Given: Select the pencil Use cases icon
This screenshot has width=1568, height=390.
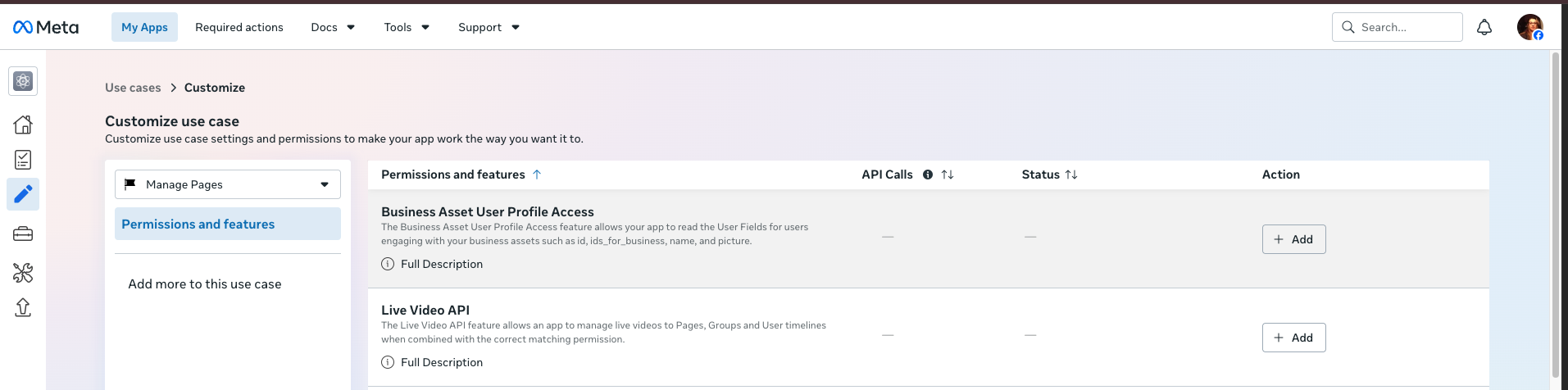Looking at the screenshot, I should coord(23,194).
